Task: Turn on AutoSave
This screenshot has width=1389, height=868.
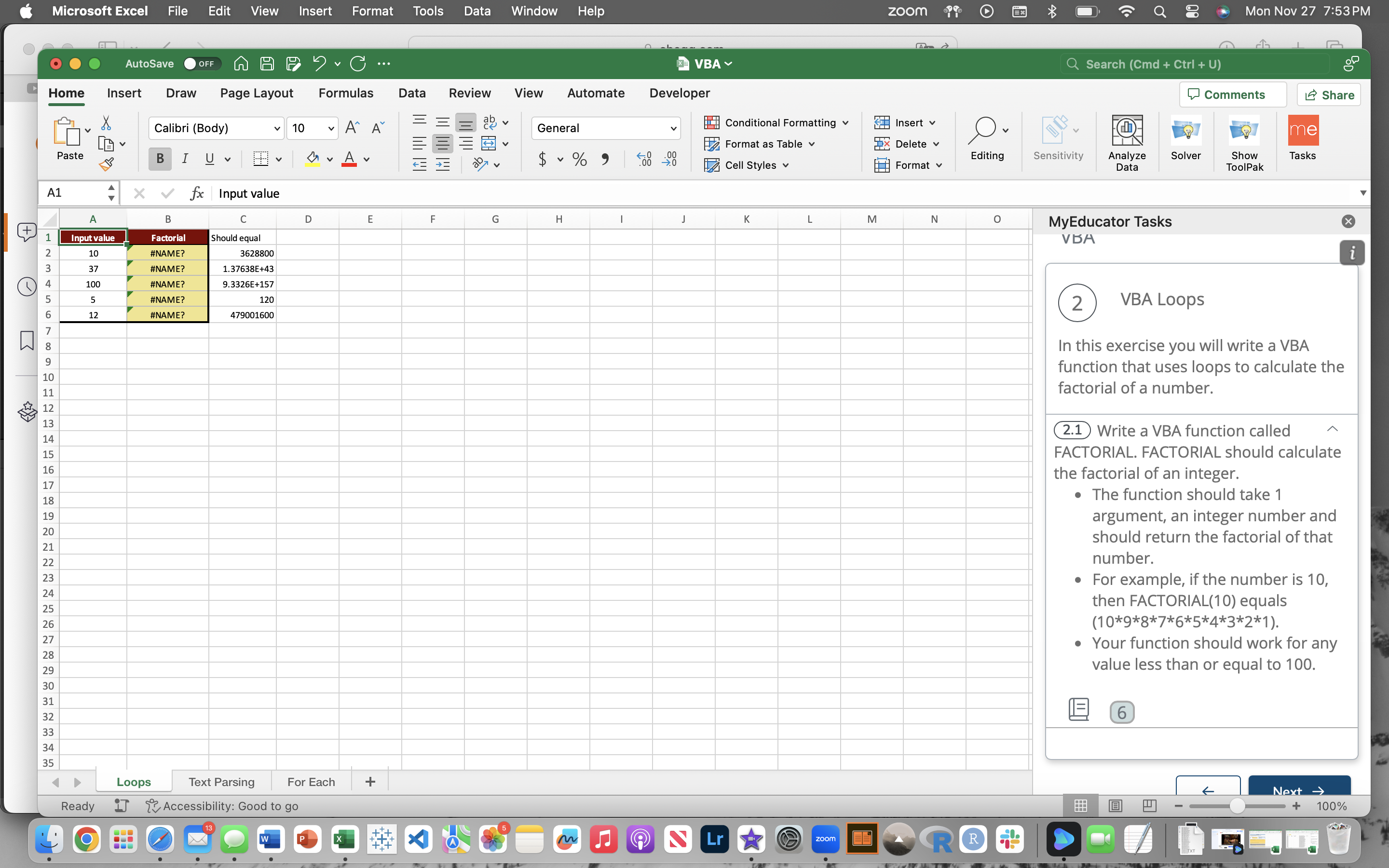Action: pyautogui.click(x=201, y=64)
